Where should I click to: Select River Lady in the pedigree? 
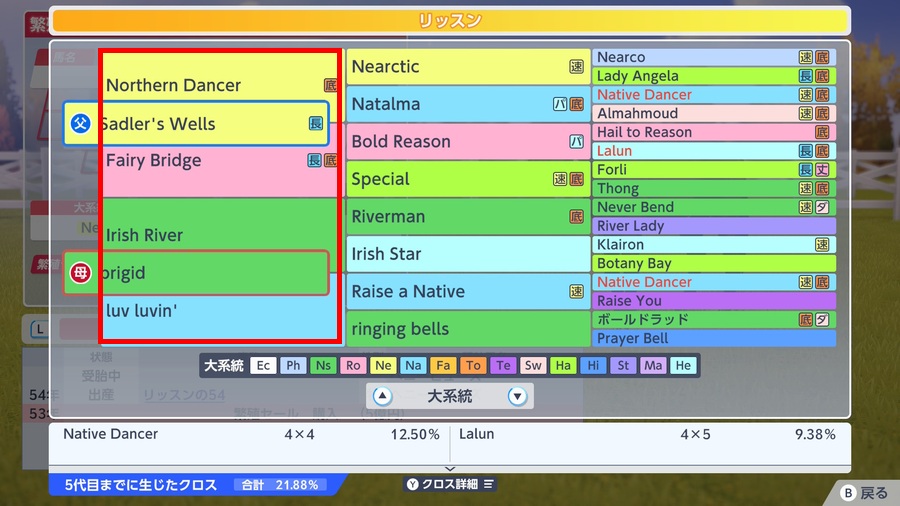click(x=714, y=226)
